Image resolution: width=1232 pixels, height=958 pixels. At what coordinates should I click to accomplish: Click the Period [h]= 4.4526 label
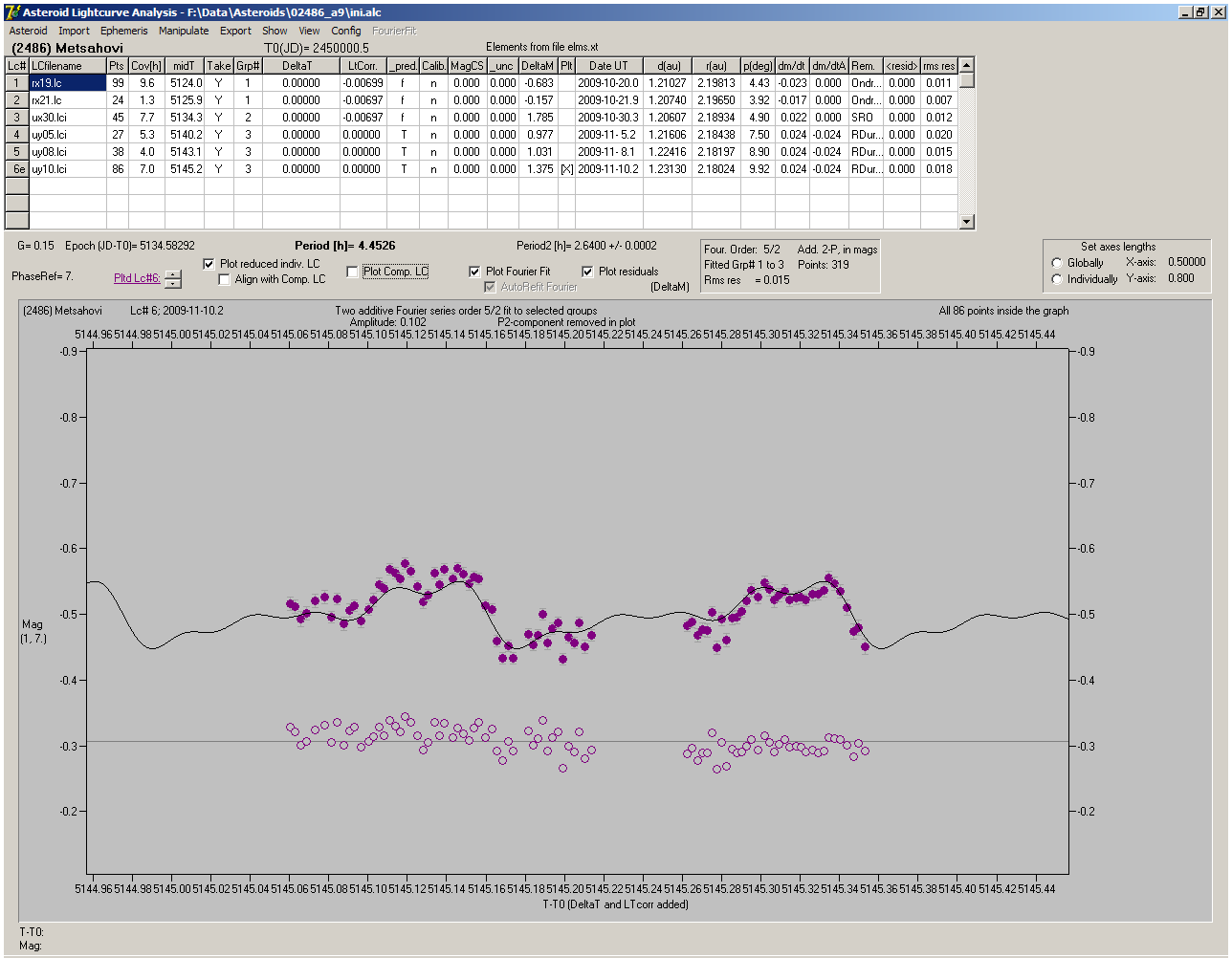pos(344,246)
